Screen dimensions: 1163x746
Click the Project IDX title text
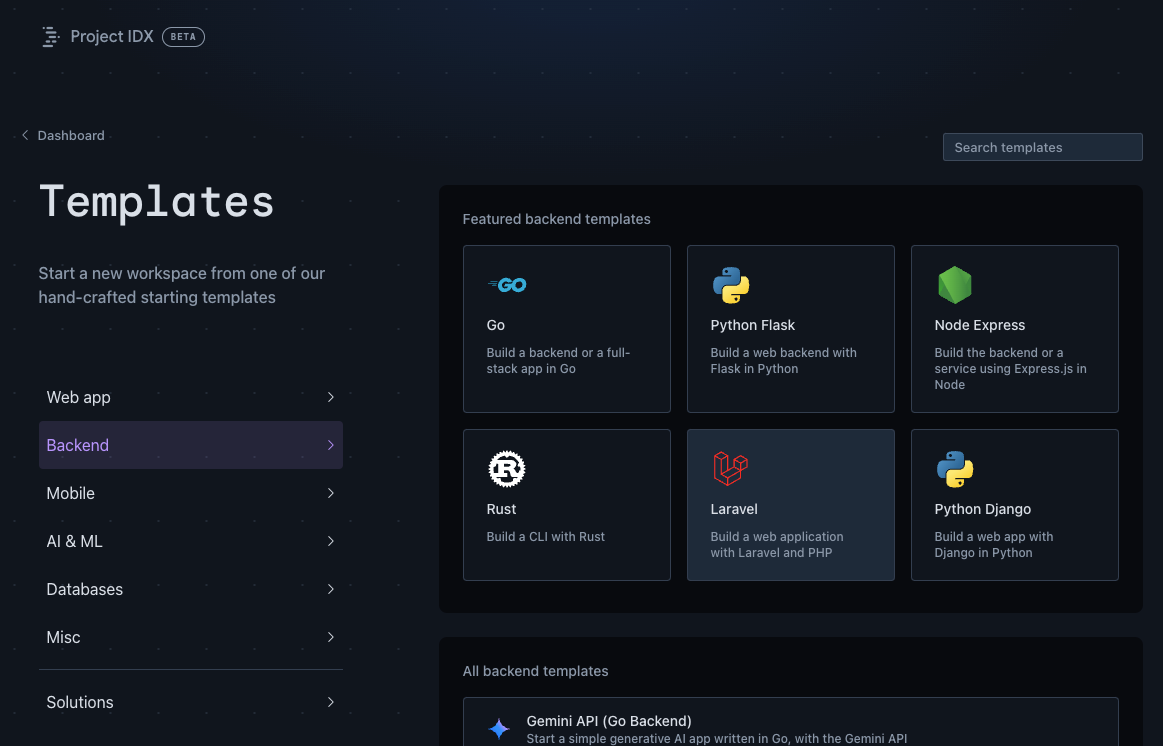(x=112, y=36)
